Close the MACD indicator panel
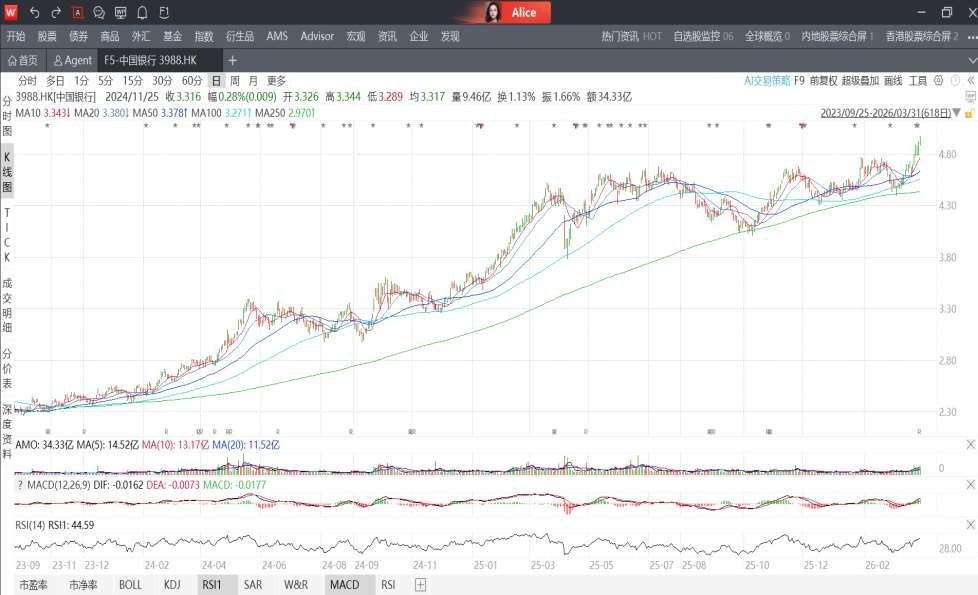 [969, 485]
